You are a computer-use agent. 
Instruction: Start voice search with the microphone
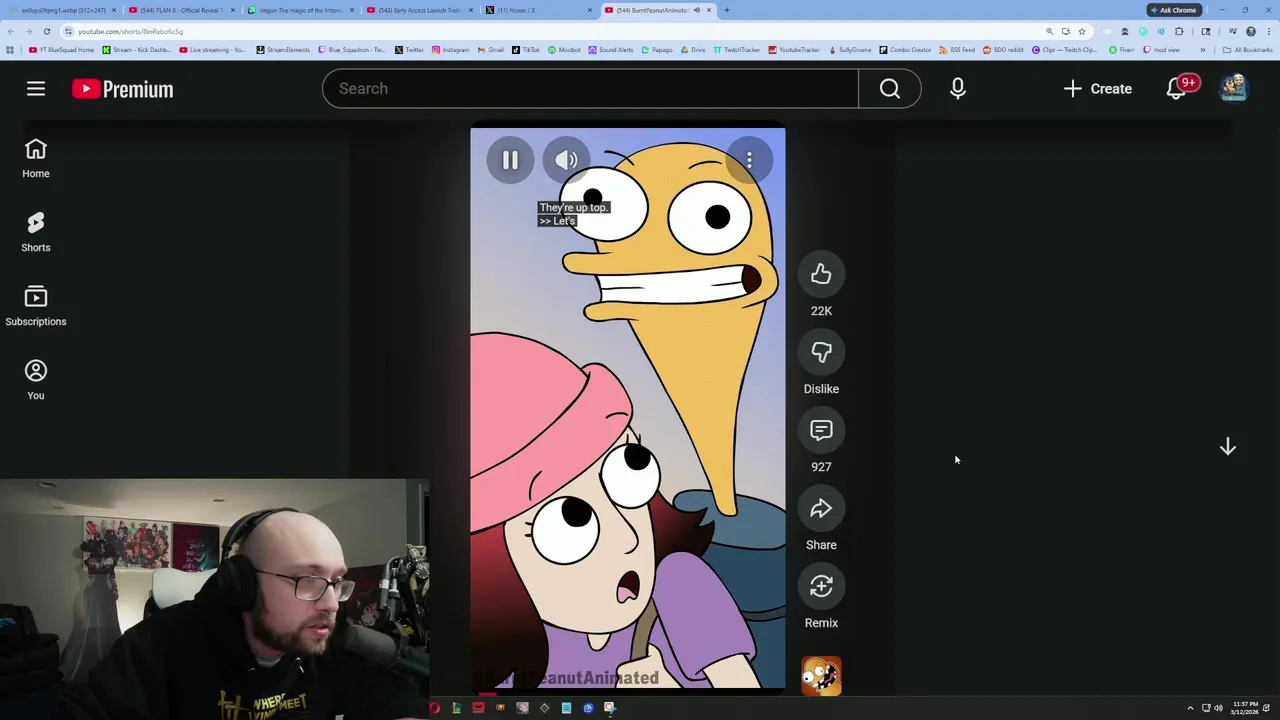(957, 89)
